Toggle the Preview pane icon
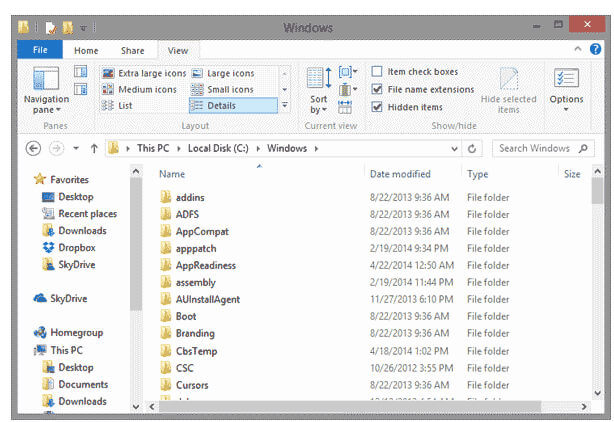This screenshot has height=422, width=614. 81,72
